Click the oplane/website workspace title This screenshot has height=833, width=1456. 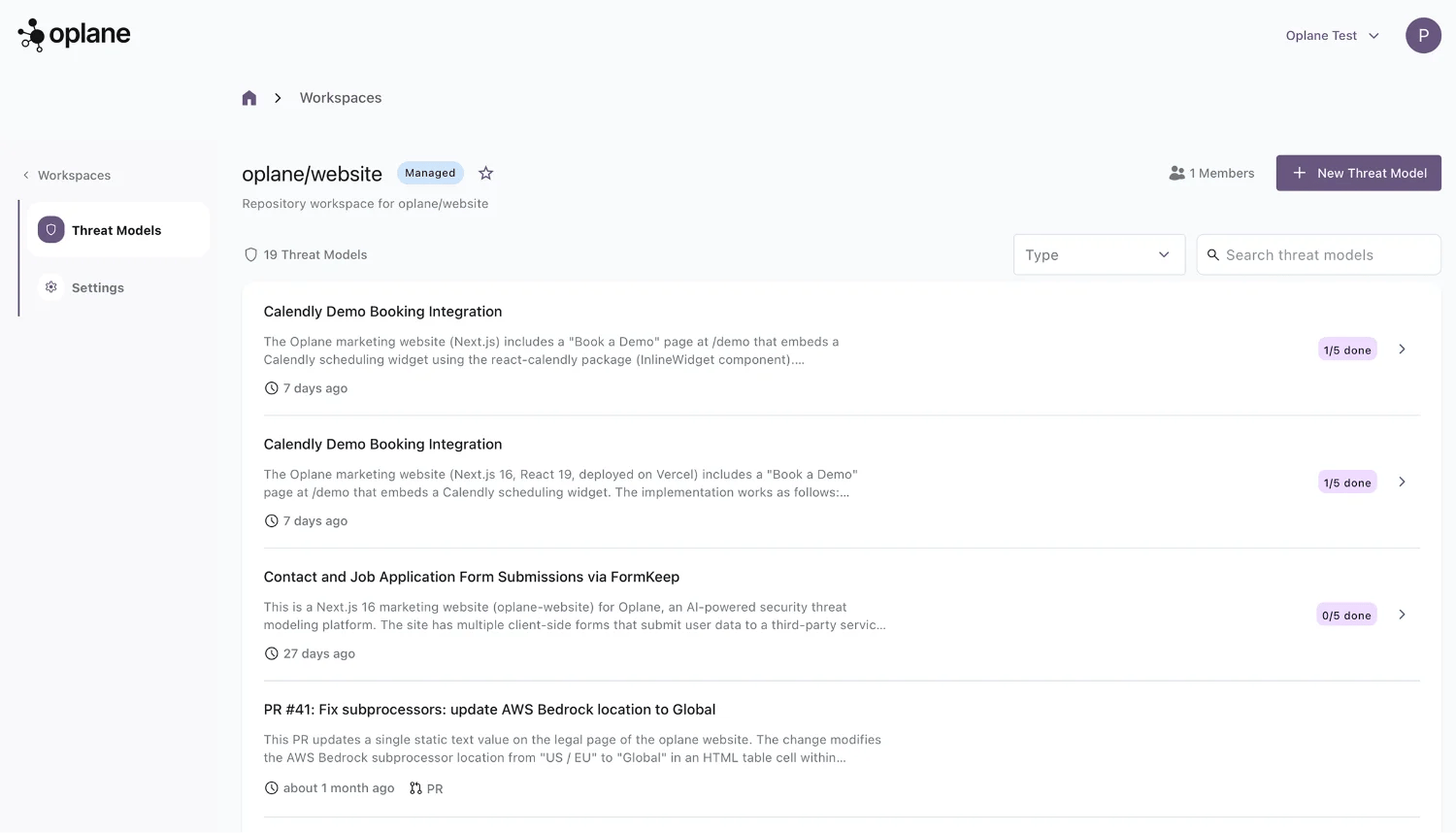312,174
